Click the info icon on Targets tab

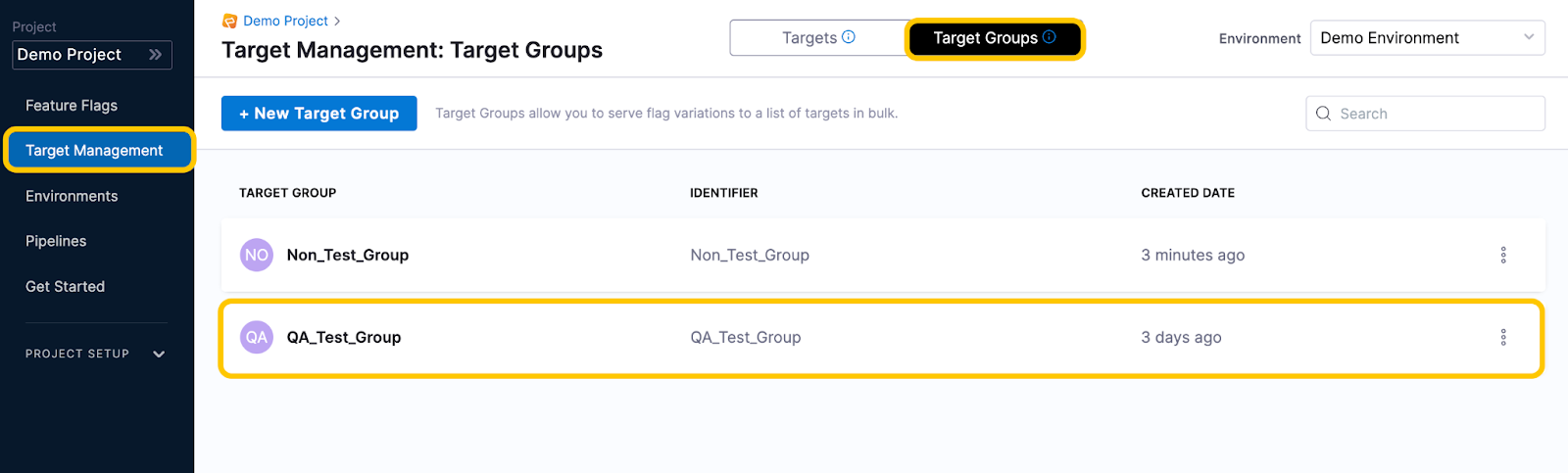[x=849, y=37]
